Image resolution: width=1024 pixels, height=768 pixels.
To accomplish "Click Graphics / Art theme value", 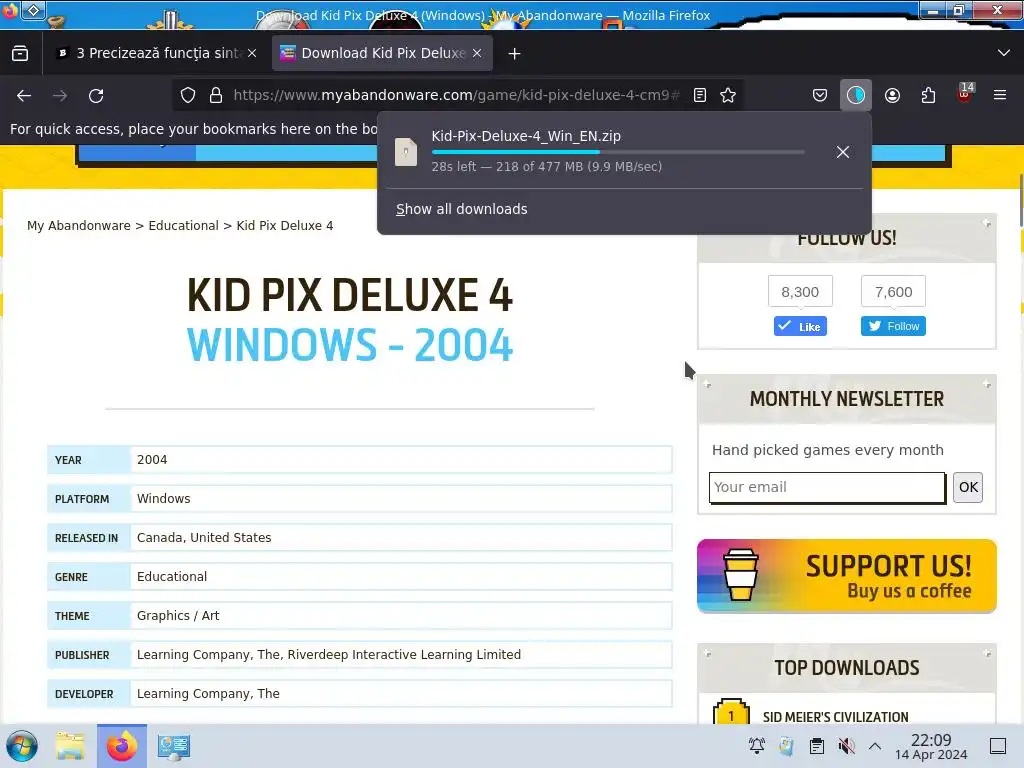I will click(x=178, y=615).
